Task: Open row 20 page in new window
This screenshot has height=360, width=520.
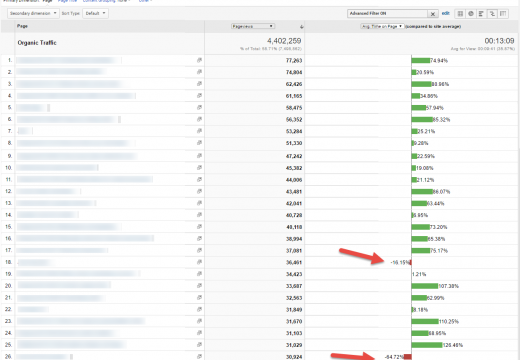Action: 199,285
